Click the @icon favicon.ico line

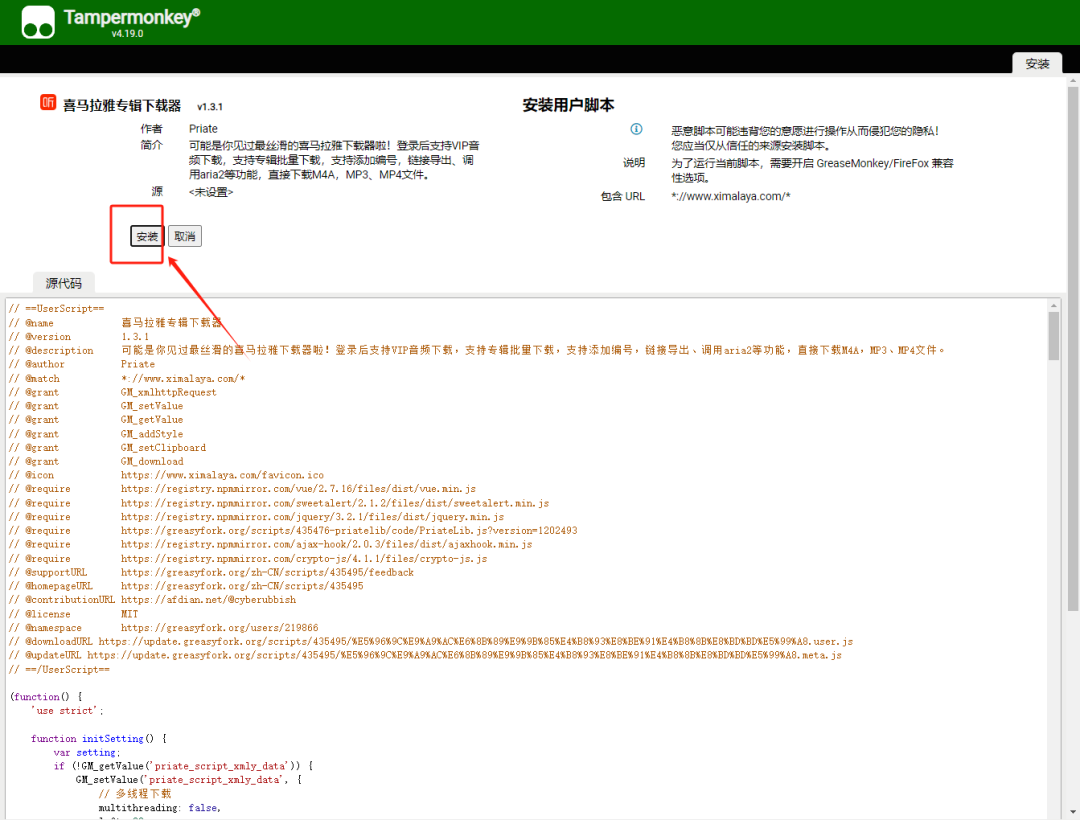166,475
